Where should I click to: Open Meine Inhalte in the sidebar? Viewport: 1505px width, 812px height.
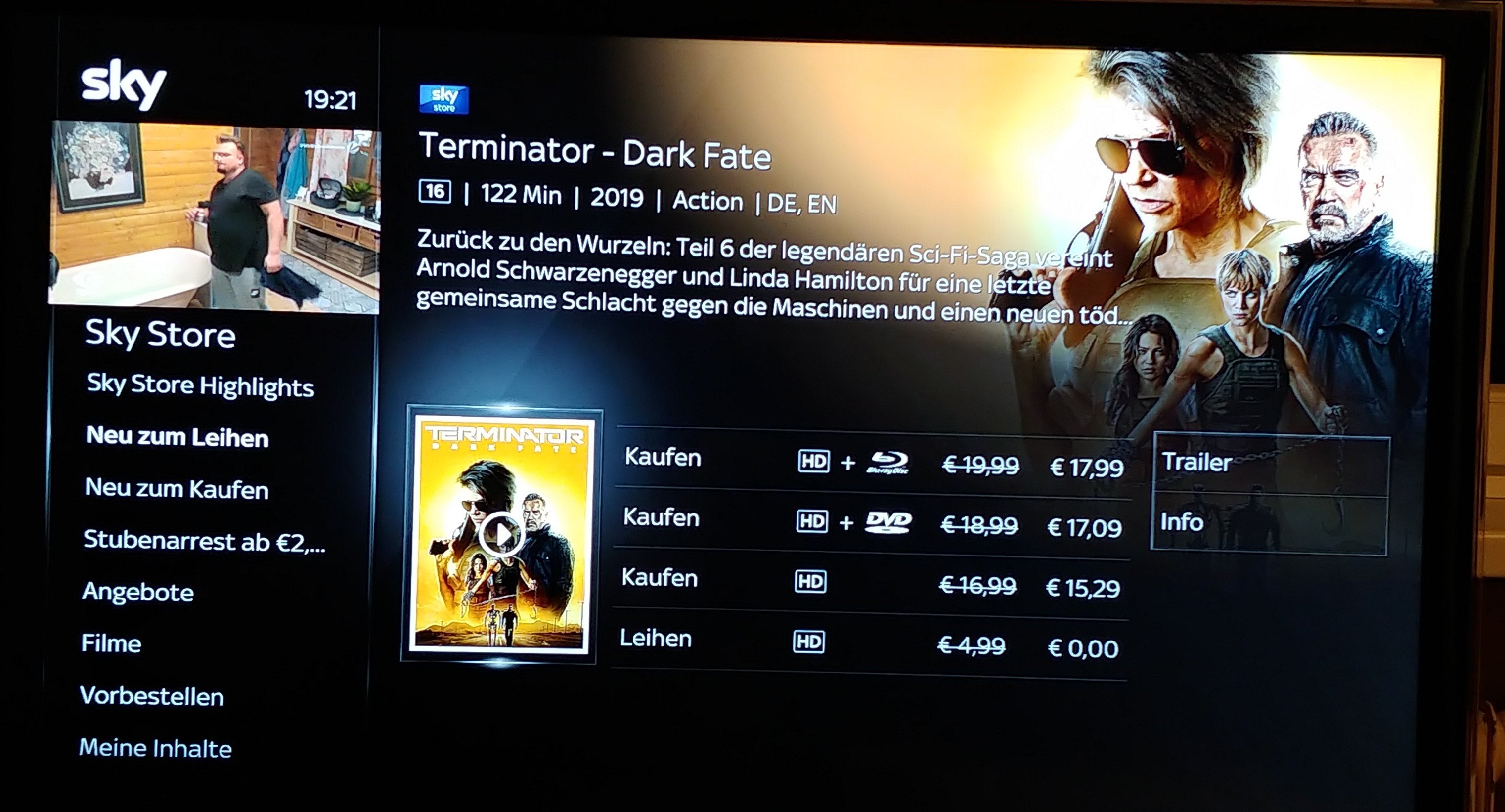[155, 748]
